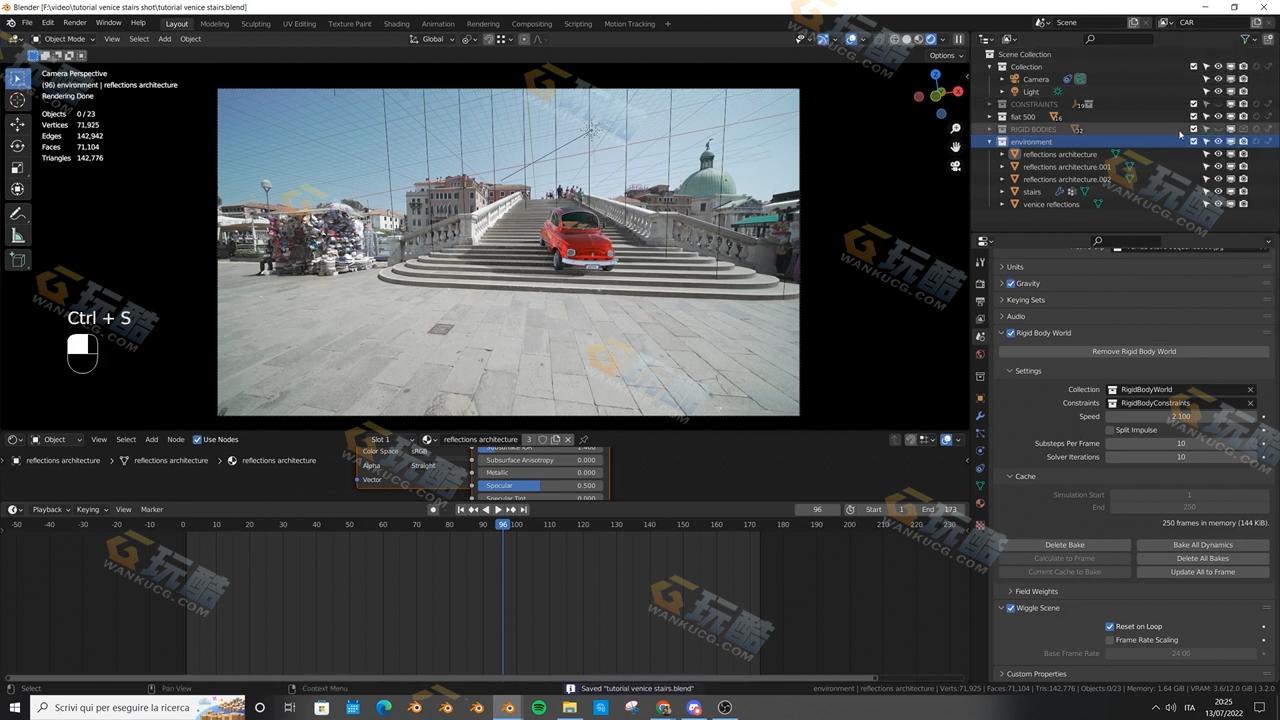This screenshot has height=720, width=1280.
Task: Disable the Reset on Loop checkbox
Action: point(1110,627)
